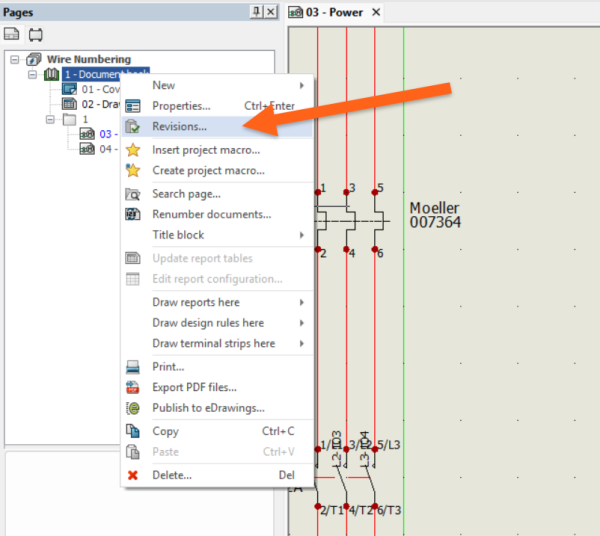Open the Title block submenu
600x536 pixels.
click(217, 235)
